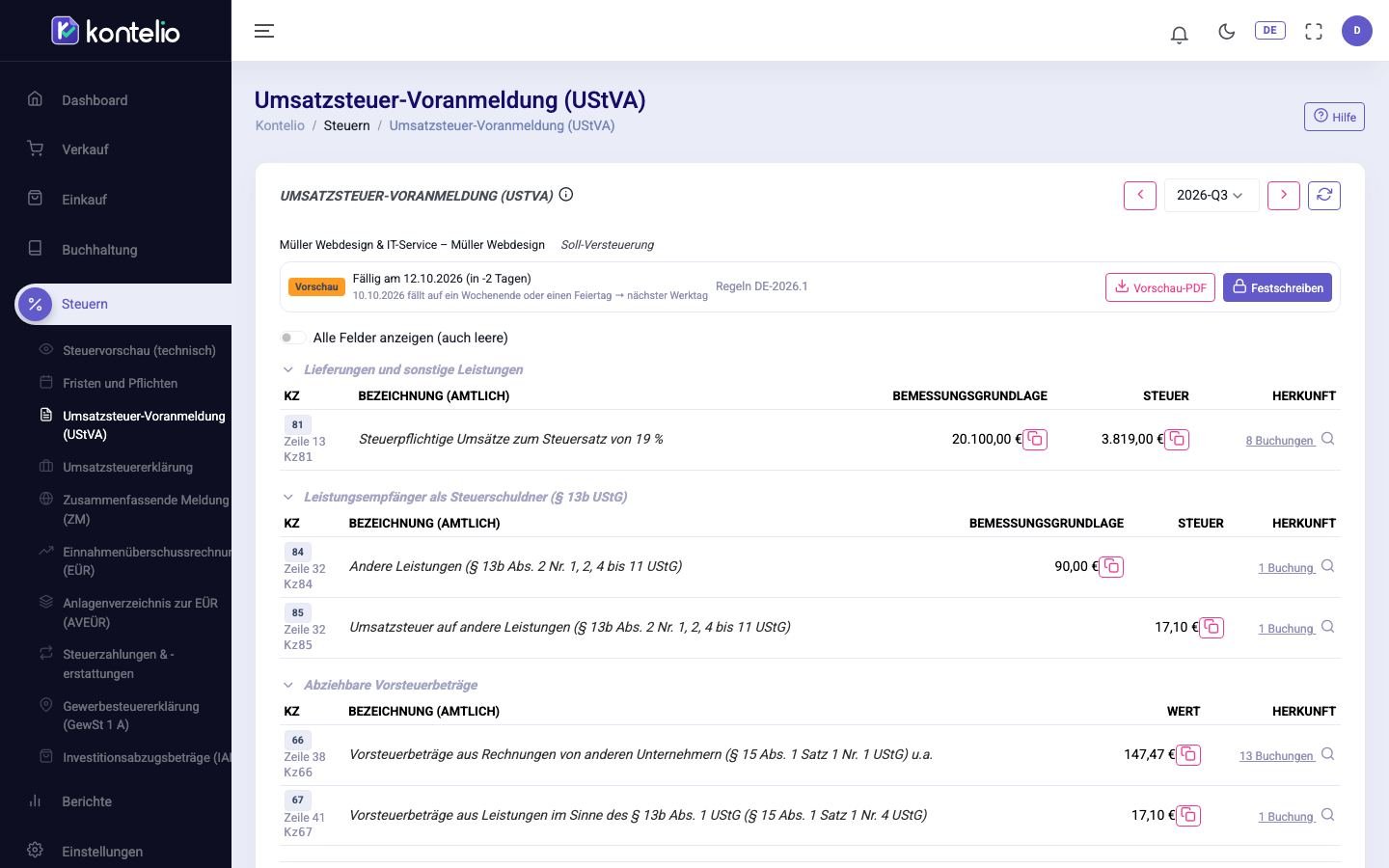This screenshot has width=1389, height=868.
Task: Open the '13 Buchungen' link
Action: [x=1277, y=756]
